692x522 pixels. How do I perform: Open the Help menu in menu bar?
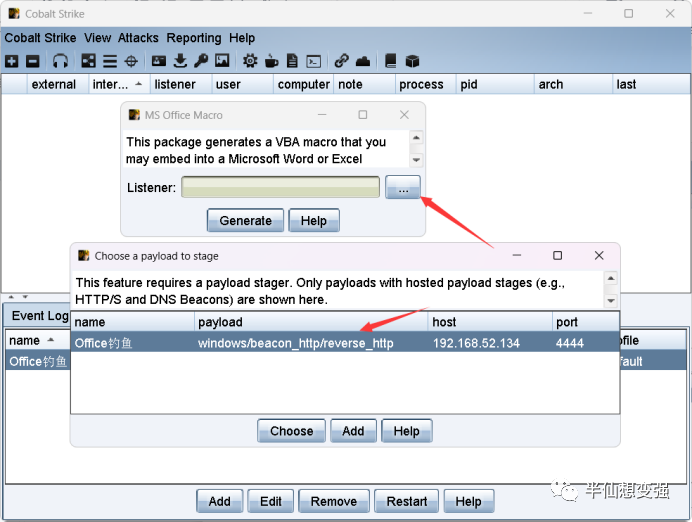pos(242,38)
